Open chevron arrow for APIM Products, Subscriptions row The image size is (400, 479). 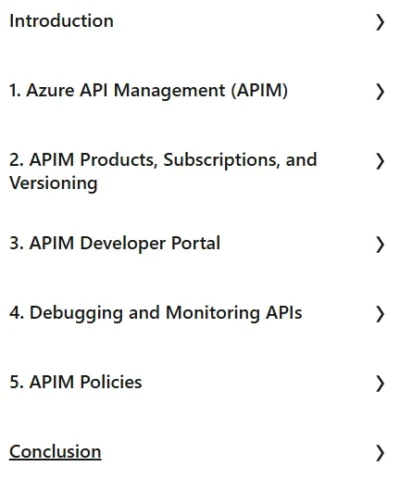click(x=380, y=162)
